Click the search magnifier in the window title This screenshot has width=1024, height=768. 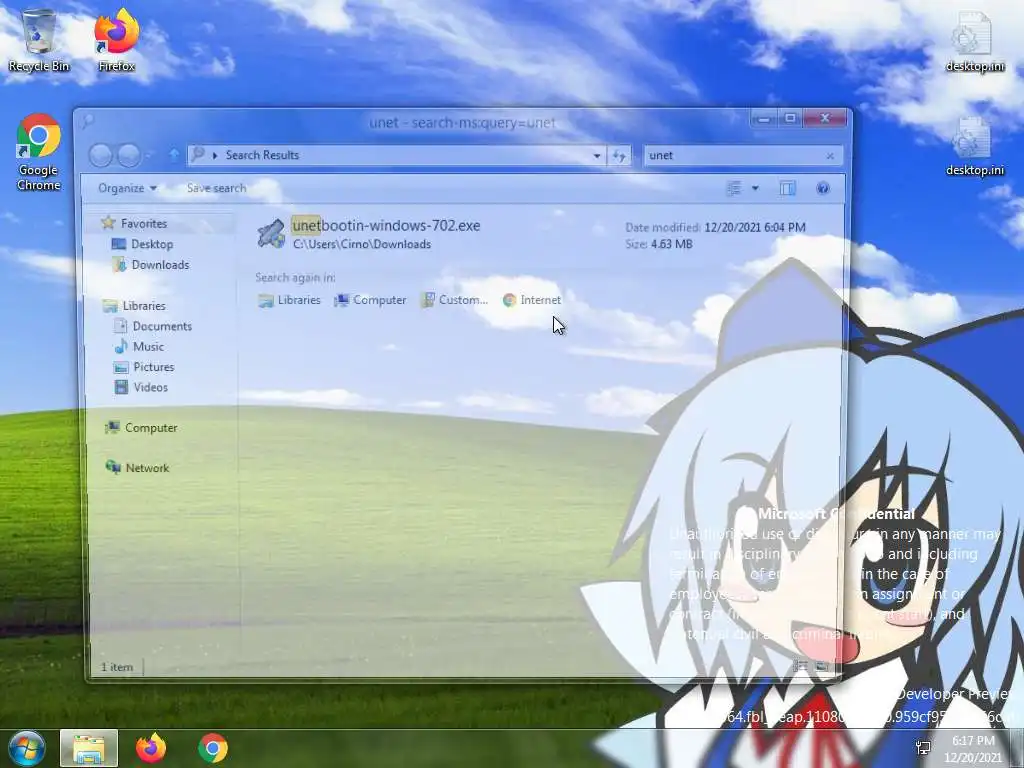coord(87,121)
